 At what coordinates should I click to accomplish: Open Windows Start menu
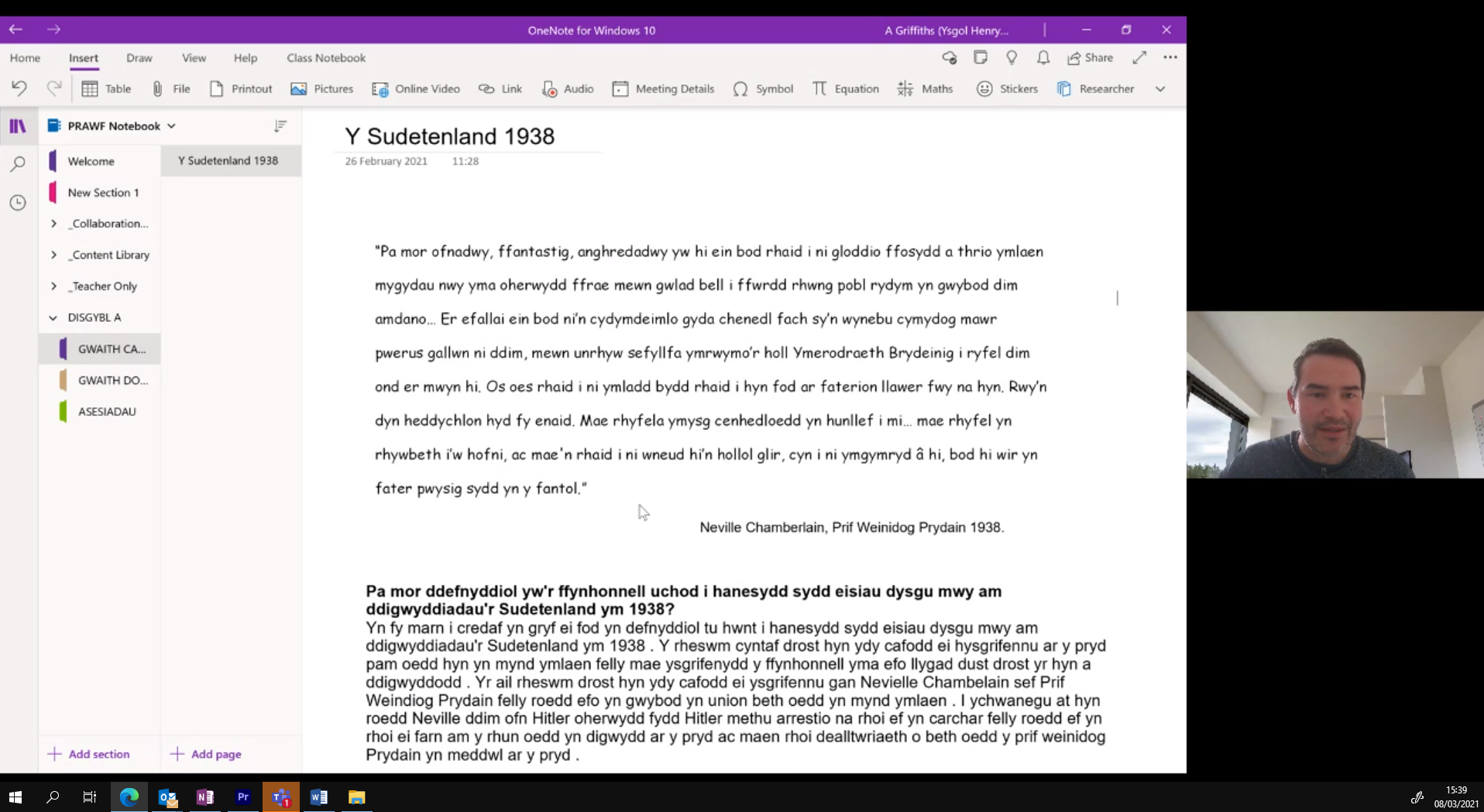click(x=15, y=797)
